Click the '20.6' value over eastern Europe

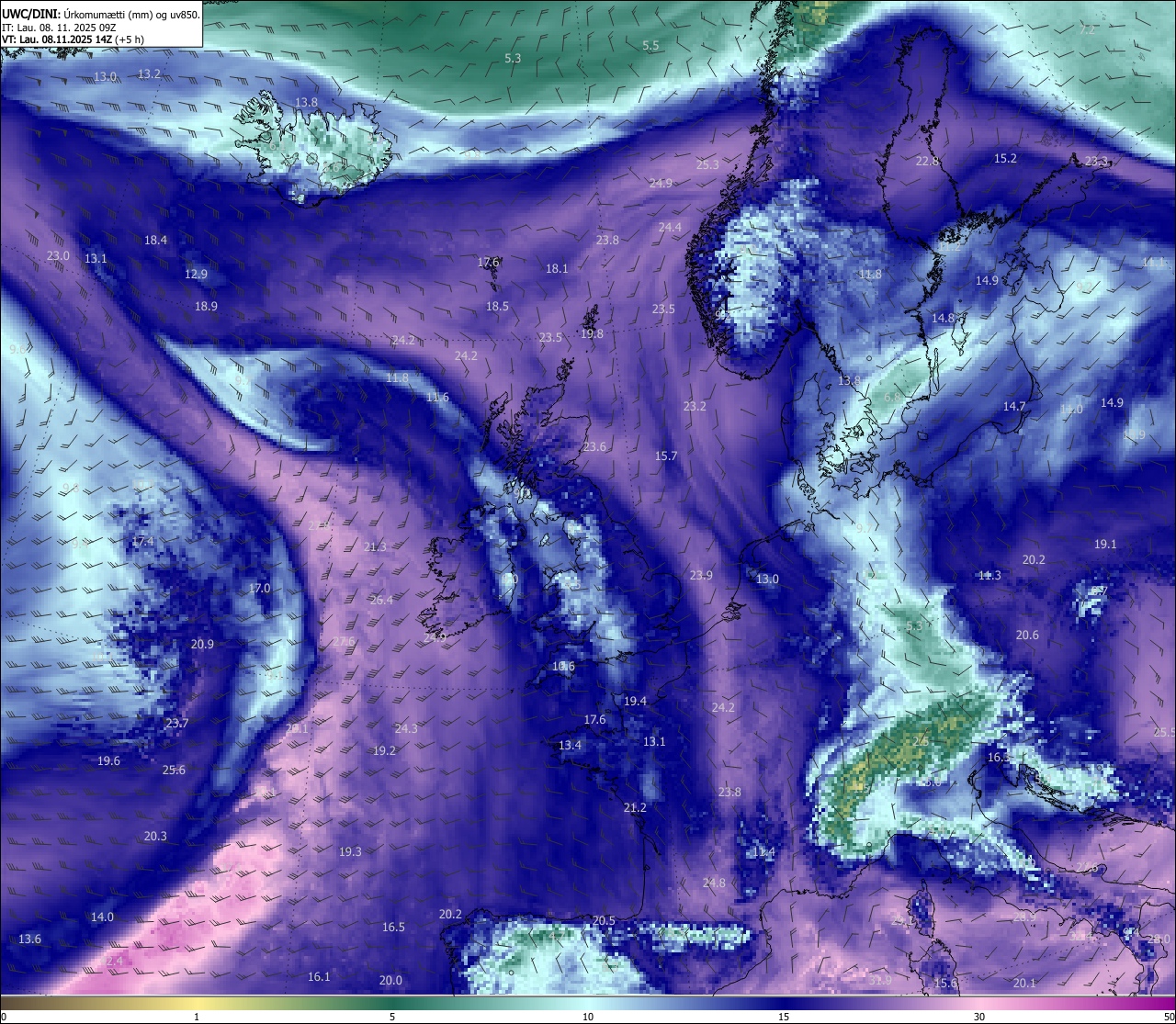[1027, 636]
